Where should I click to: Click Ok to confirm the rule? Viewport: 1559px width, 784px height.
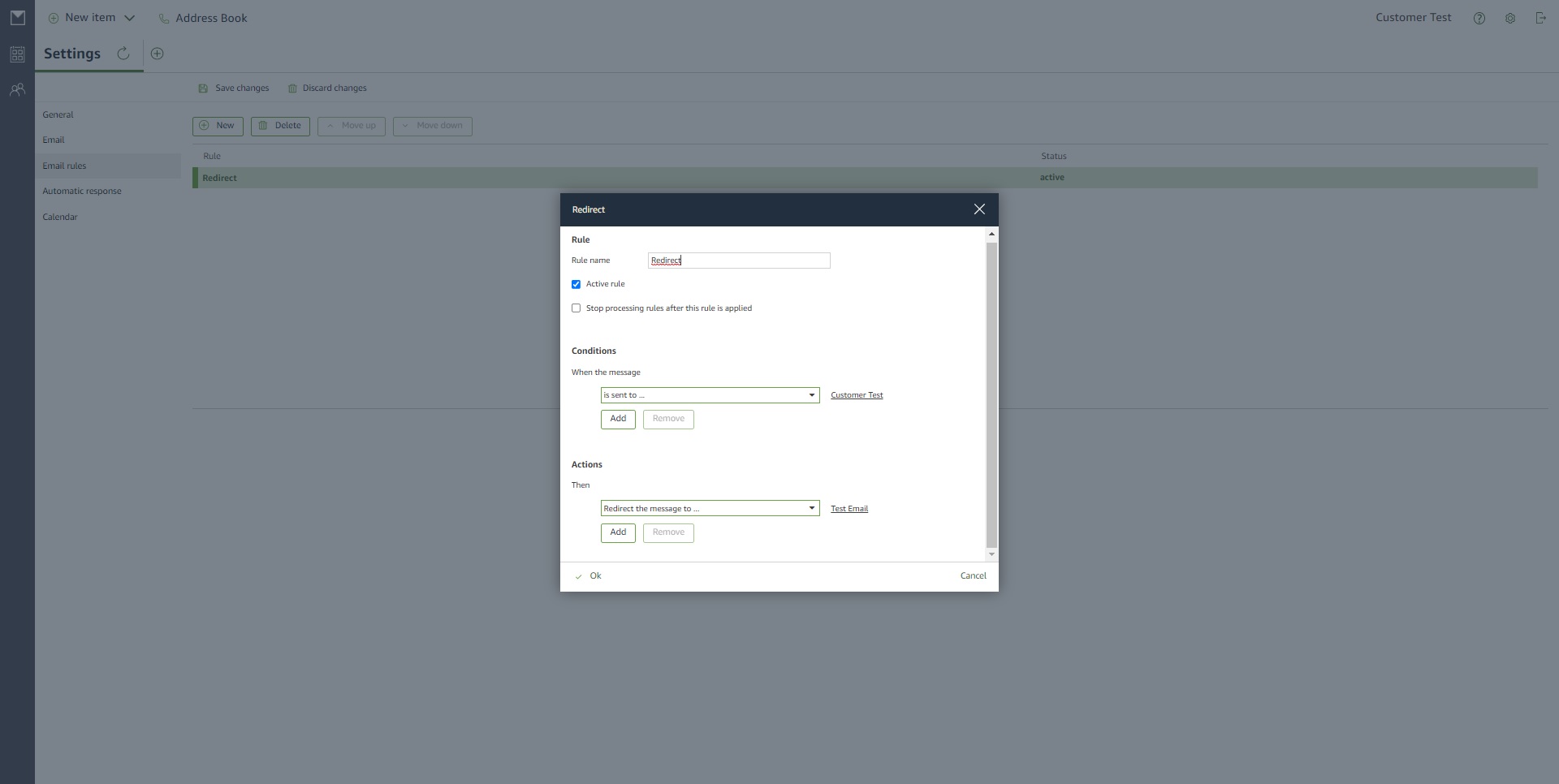tap(588, 576)
